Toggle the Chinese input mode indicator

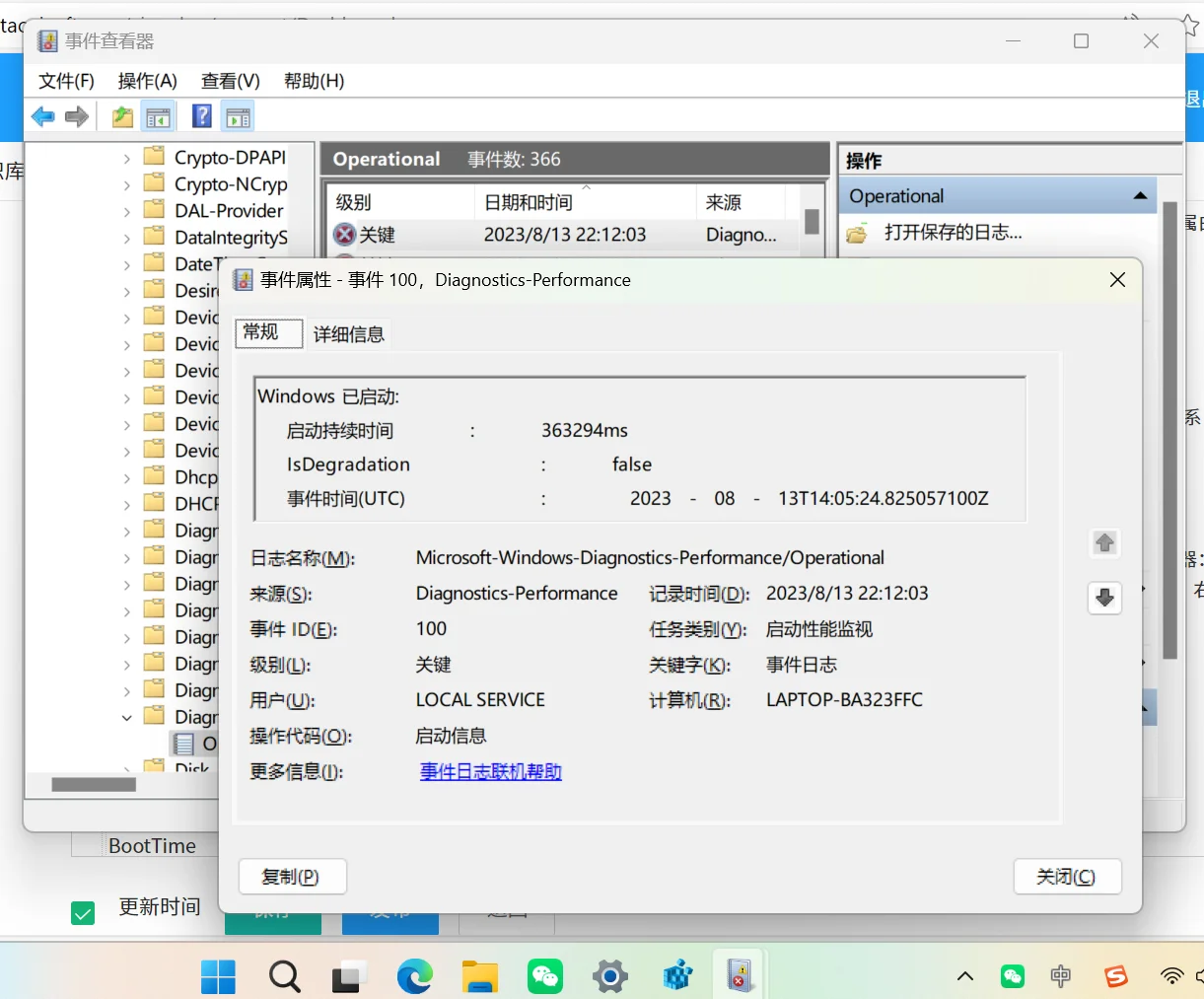(x=1061, y=976)
